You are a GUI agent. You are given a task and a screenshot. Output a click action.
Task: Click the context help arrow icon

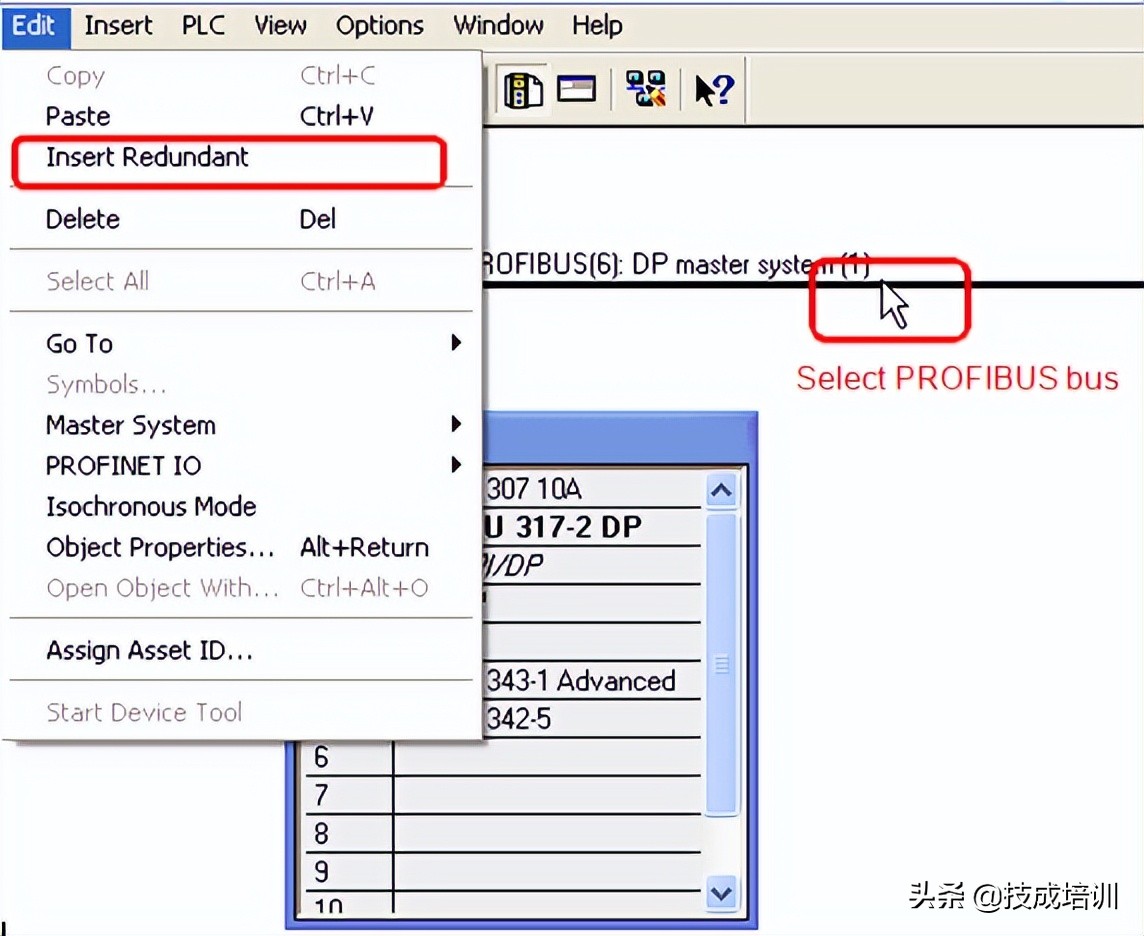point(714,90)
